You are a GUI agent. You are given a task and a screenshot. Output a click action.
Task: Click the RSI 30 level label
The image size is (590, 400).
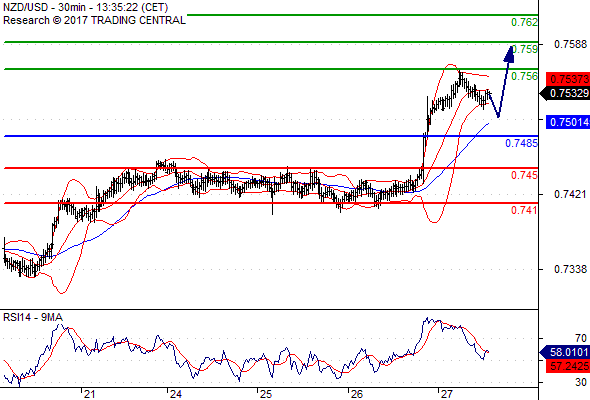click(581, 382)
